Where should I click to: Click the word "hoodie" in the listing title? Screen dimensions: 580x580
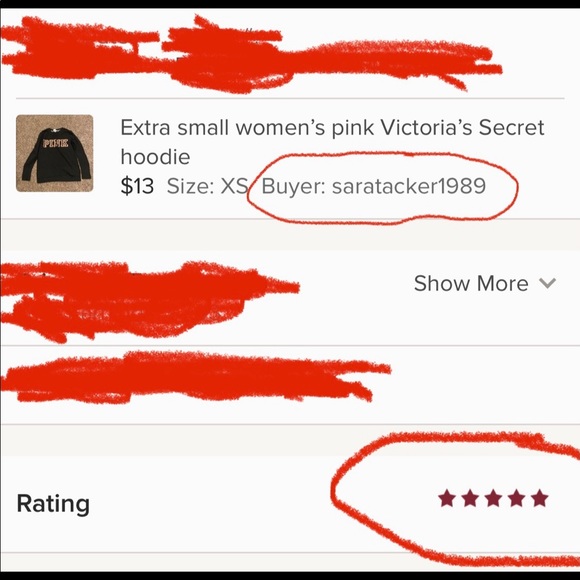(155, 157)
